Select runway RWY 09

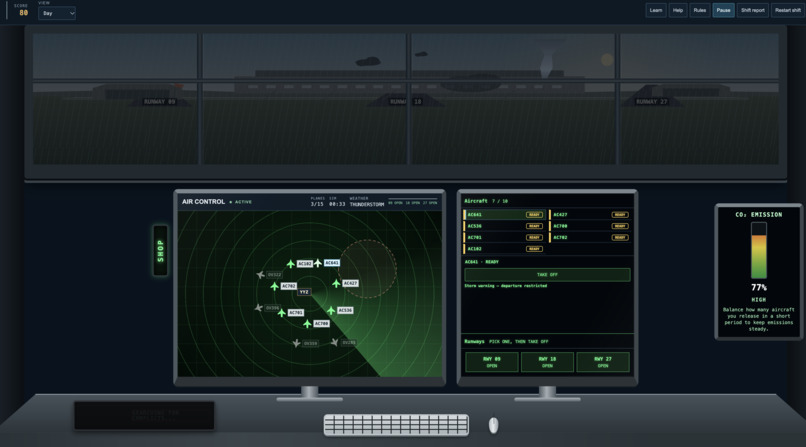(x=491, y=362)
